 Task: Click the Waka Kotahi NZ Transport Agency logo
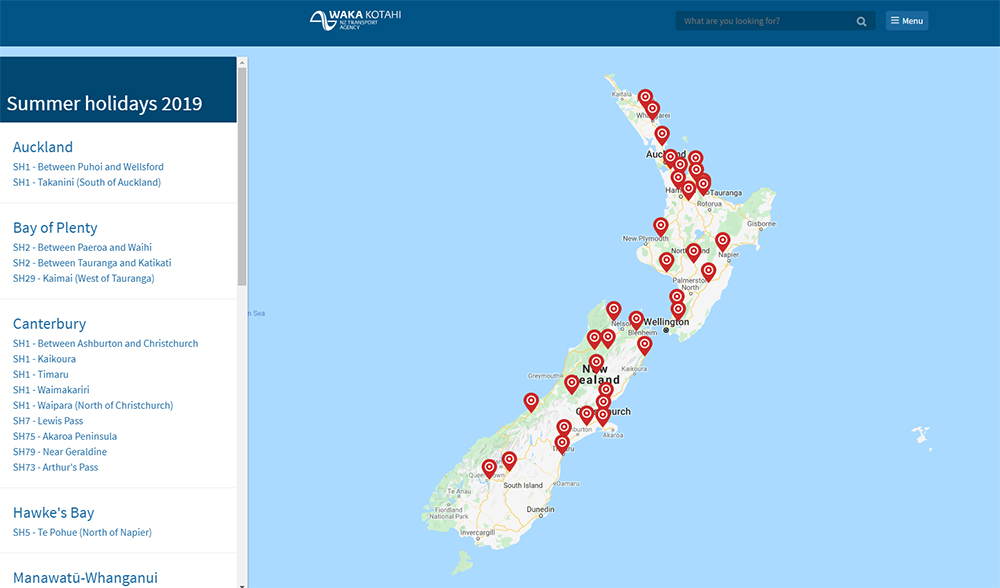355,20
